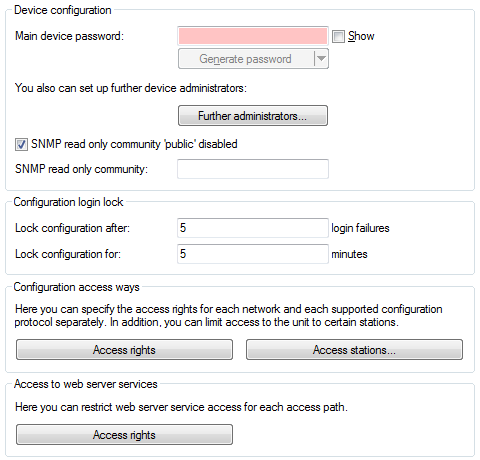Open the Generate password dropdown arrow

tap(321, 59)
